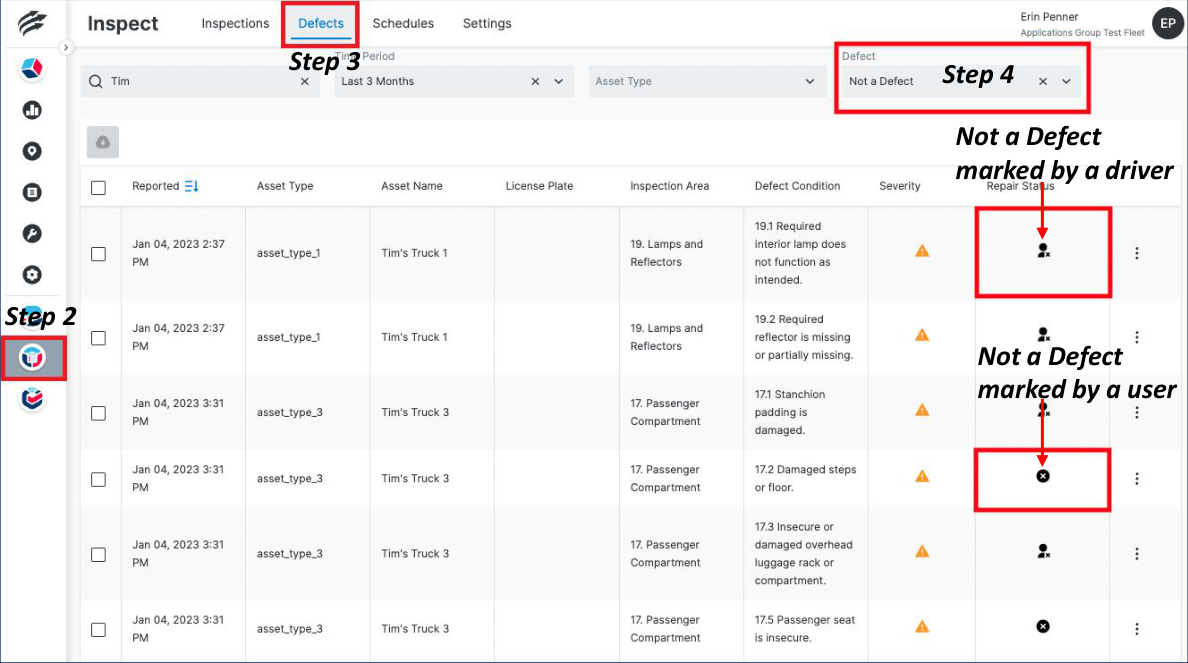Click the EP user avatar button

tap(1167, 23)
